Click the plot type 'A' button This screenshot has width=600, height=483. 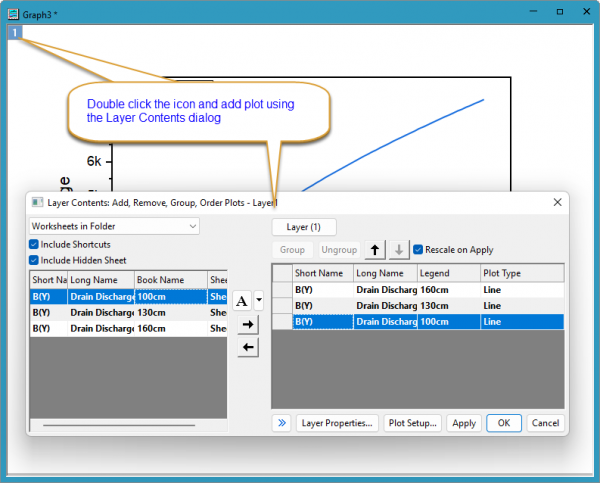coord(242,300)
